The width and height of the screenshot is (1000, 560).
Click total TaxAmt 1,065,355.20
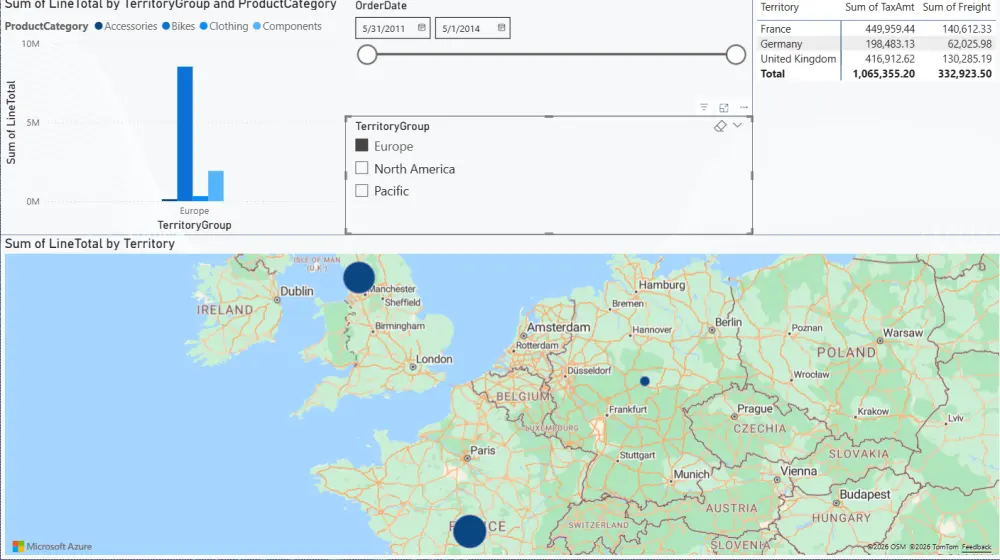click(x=883, y=73)
